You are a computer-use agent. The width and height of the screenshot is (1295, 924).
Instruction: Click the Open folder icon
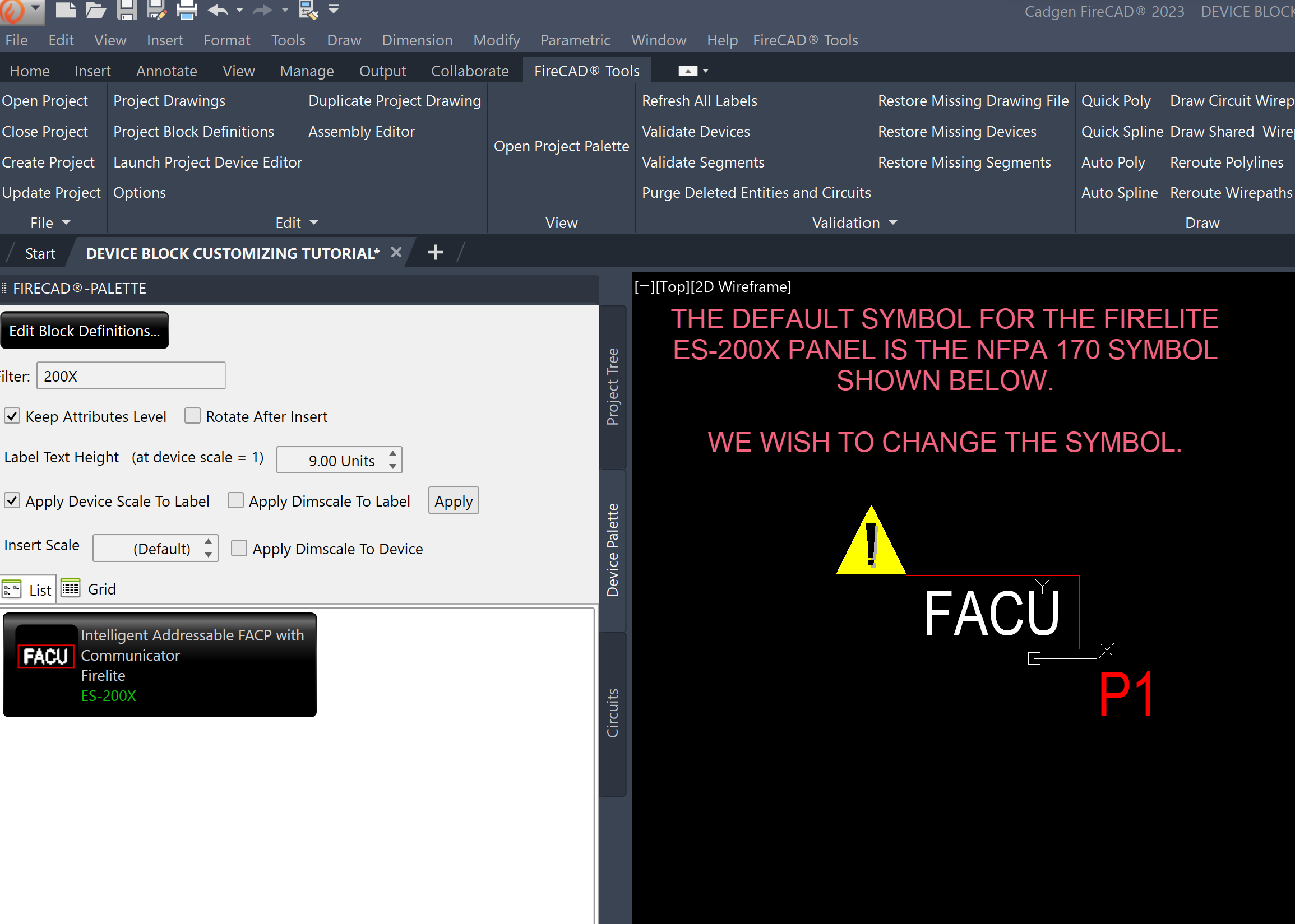[x=96, y=10]
